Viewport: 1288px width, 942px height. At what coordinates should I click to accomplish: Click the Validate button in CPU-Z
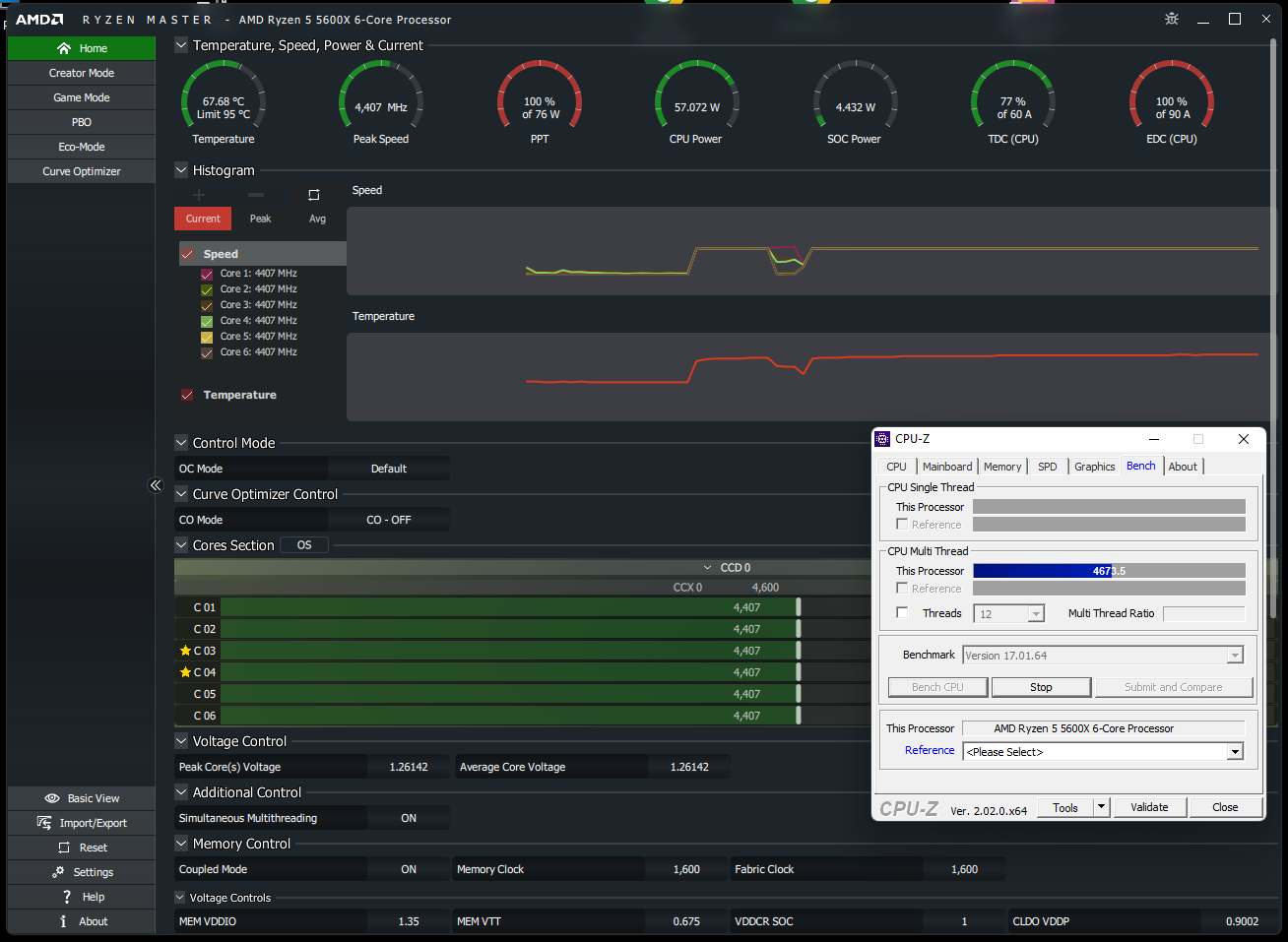coord(1149,807)
